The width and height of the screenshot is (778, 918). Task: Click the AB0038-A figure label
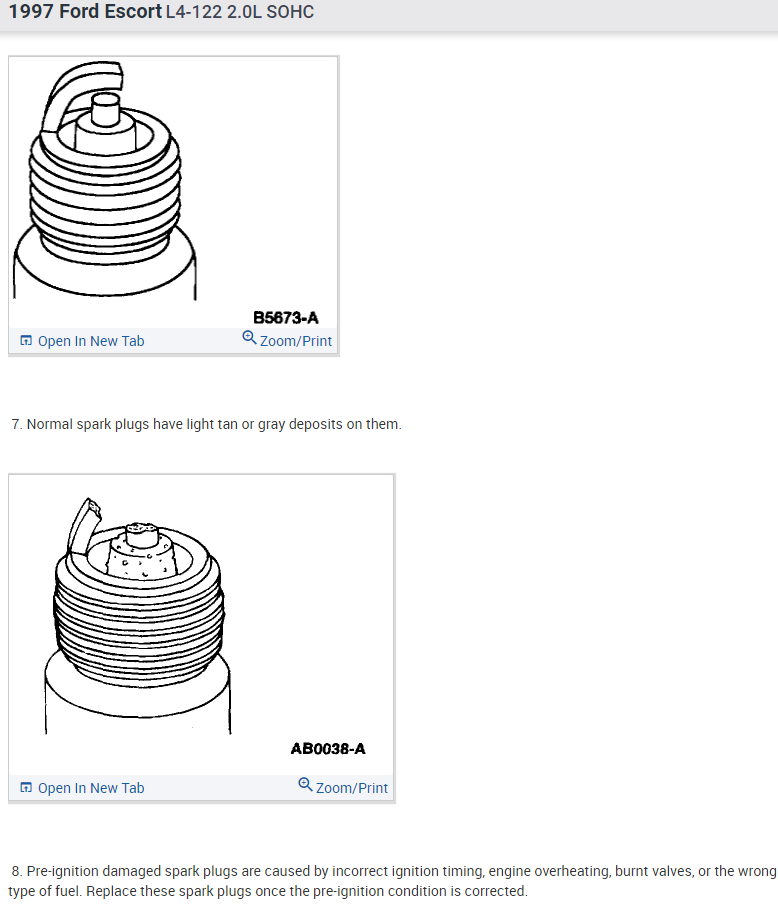[328, 749]
